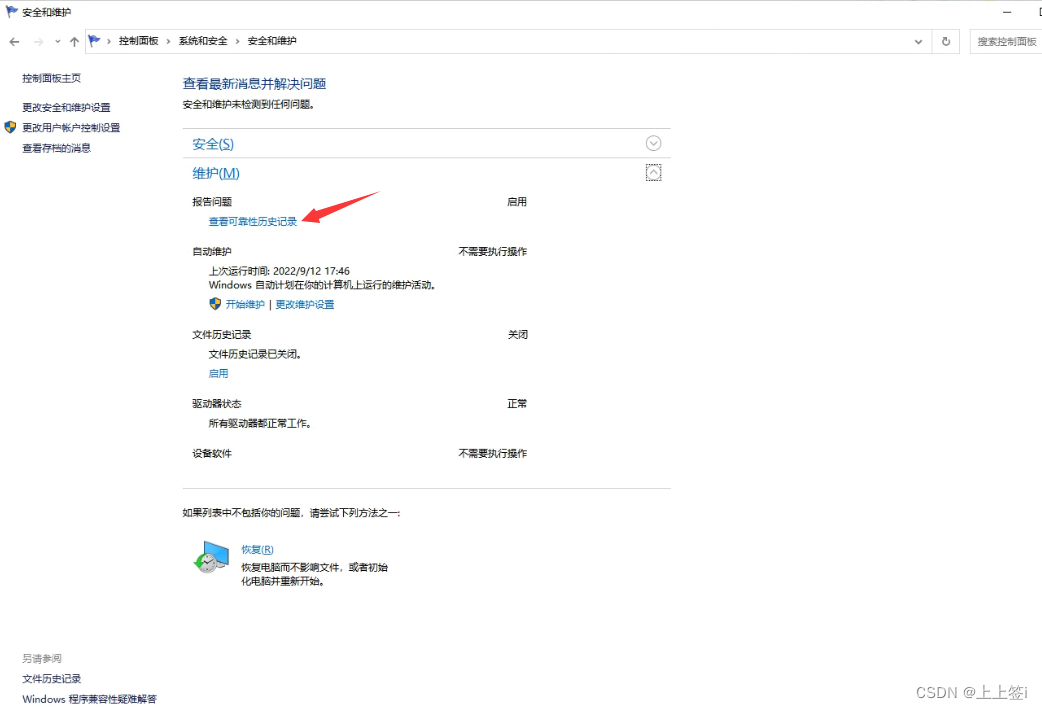Click the refresh icon in the address bar
The height and width of the screenshot is (709, 1042).
coord(945,41)
